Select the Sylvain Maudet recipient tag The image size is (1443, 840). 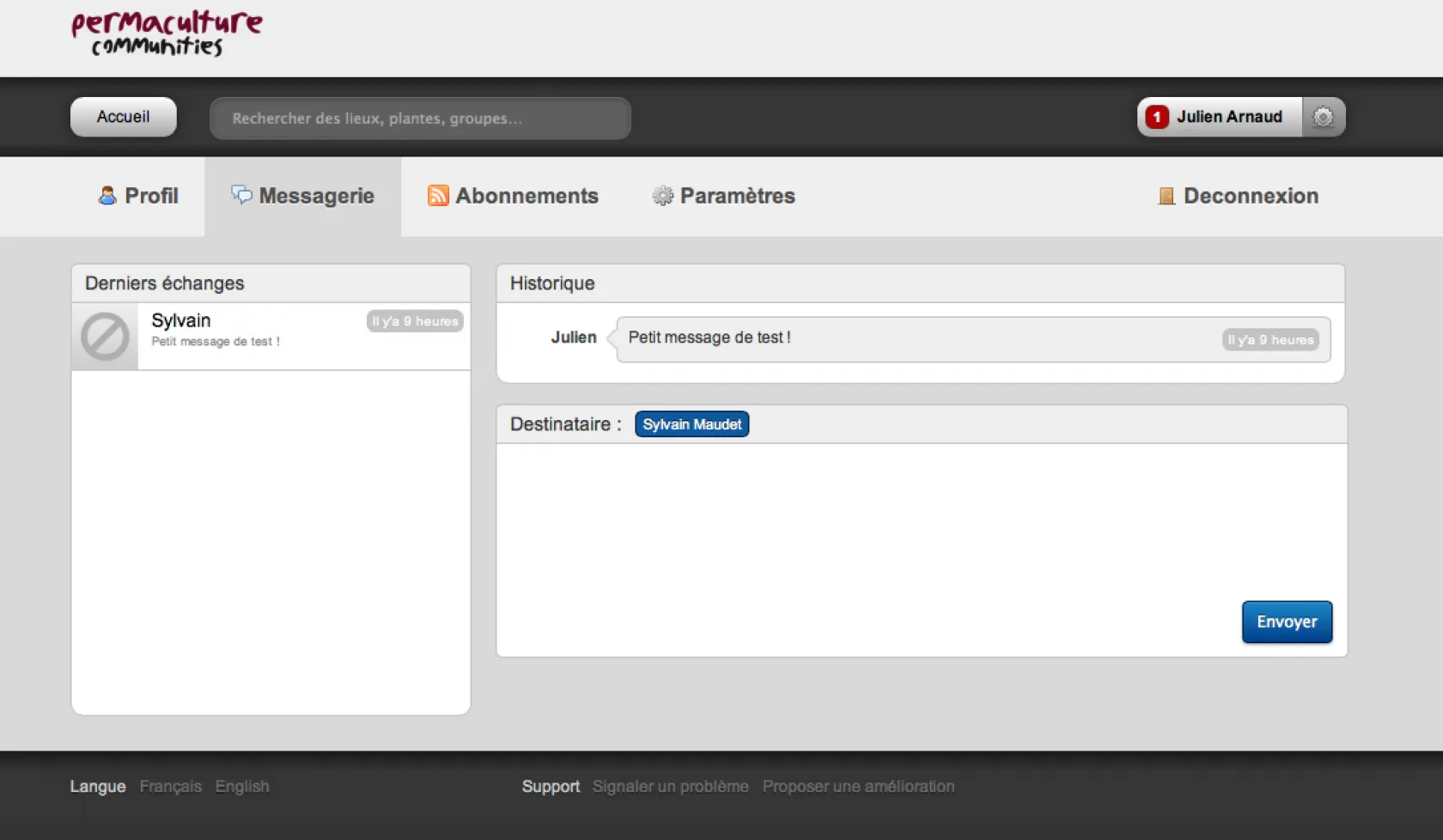pyautogui.click(x=691, y=424)
